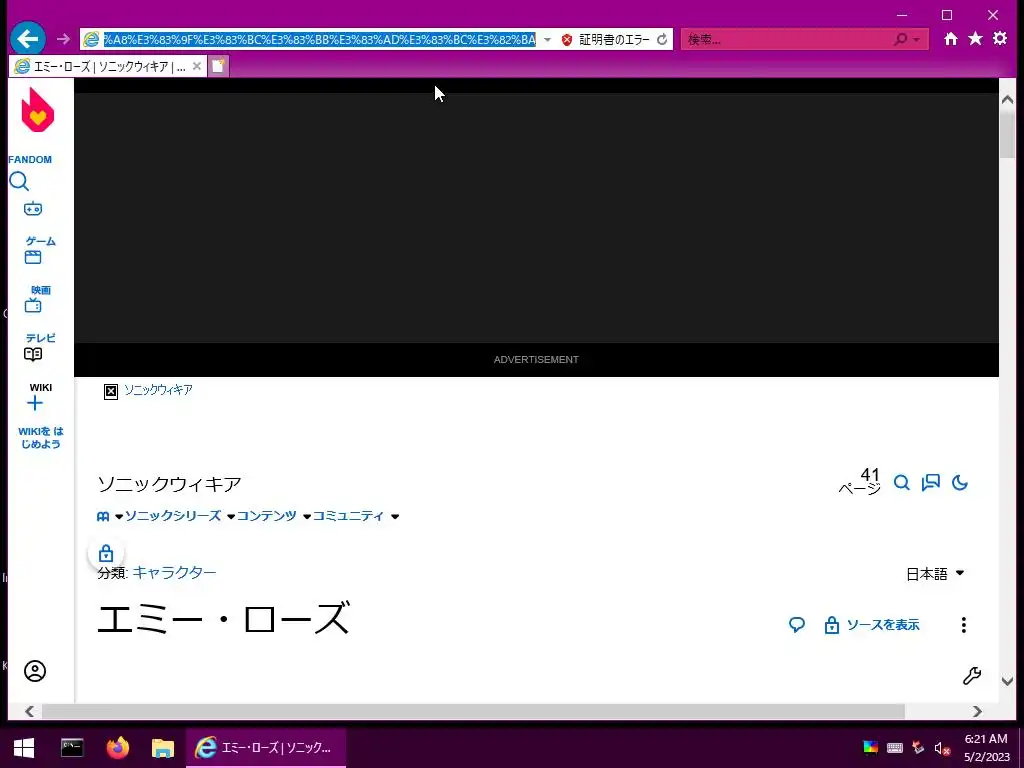Open File Explorer from taskbar
The width and height of the screenshot is (1024, 768).
pos(163,748)
